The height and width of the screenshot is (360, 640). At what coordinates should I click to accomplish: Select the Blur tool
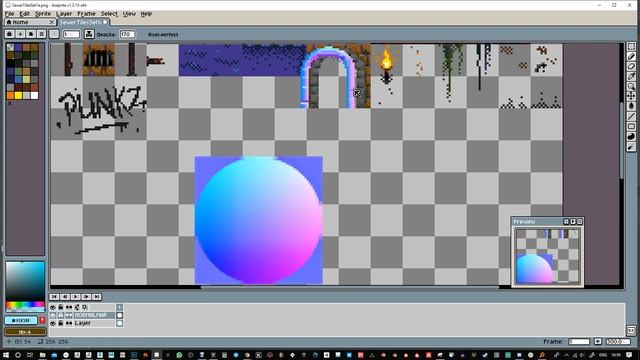click(631, 147)
